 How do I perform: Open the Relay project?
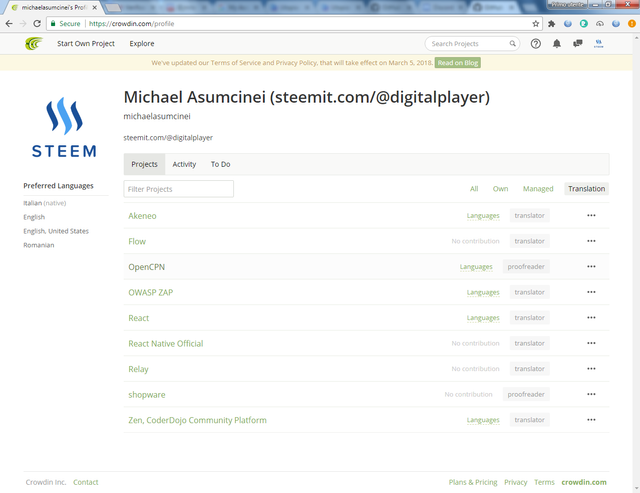pos(138,369)
